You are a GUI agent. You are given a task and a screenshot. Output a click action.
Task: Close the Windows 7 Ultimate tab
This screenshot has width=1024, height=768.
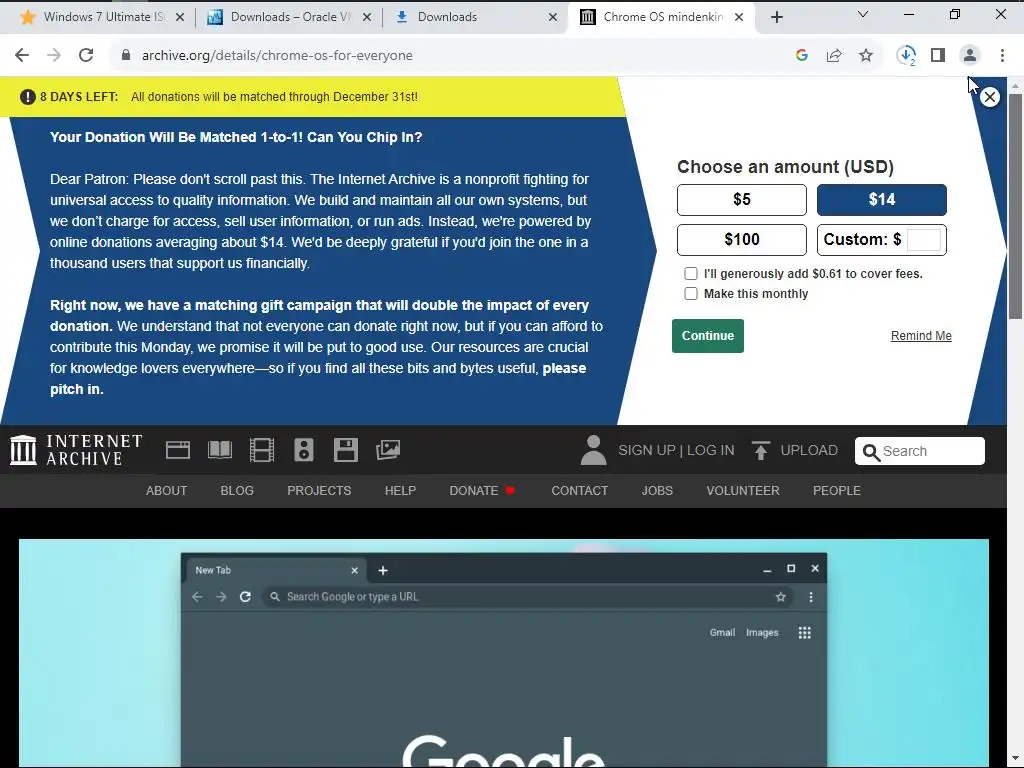pyautogui.click(x=180, y=17)
